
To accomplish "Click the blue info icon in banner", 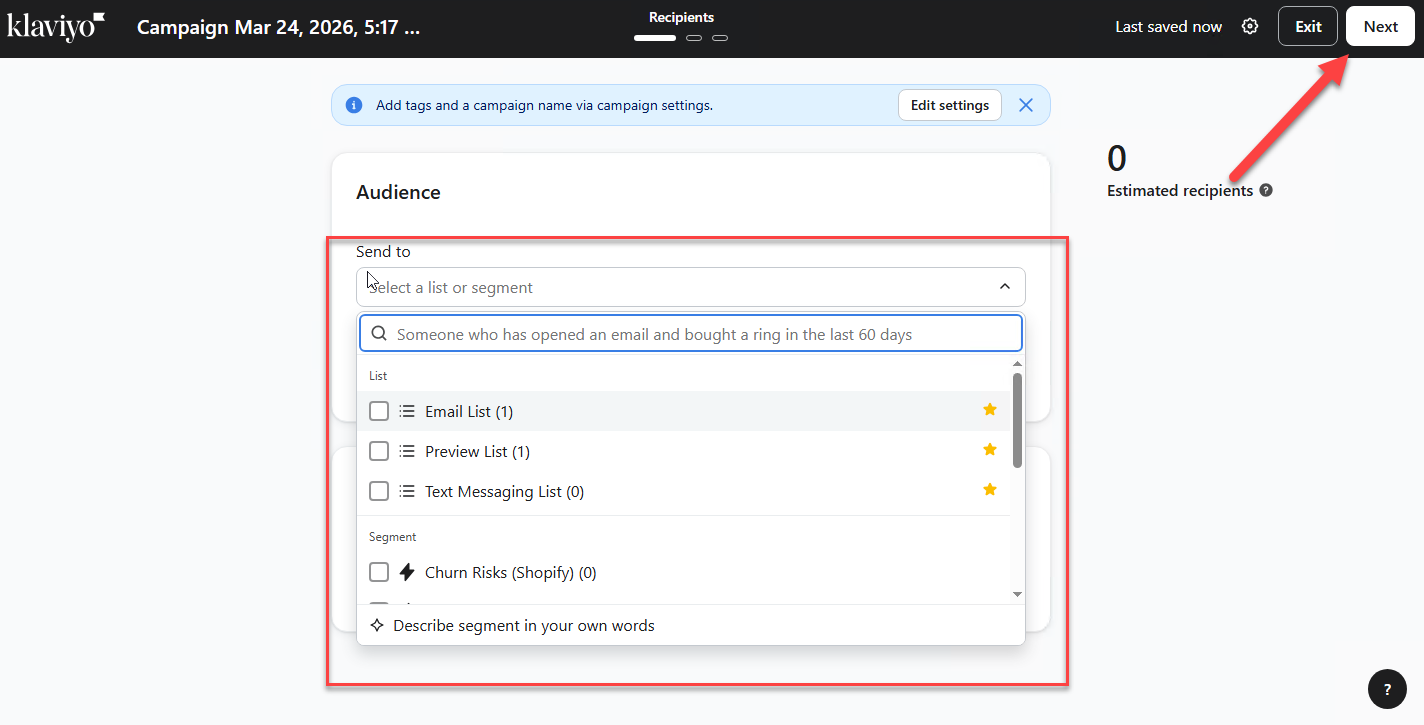I will (354, 105).
